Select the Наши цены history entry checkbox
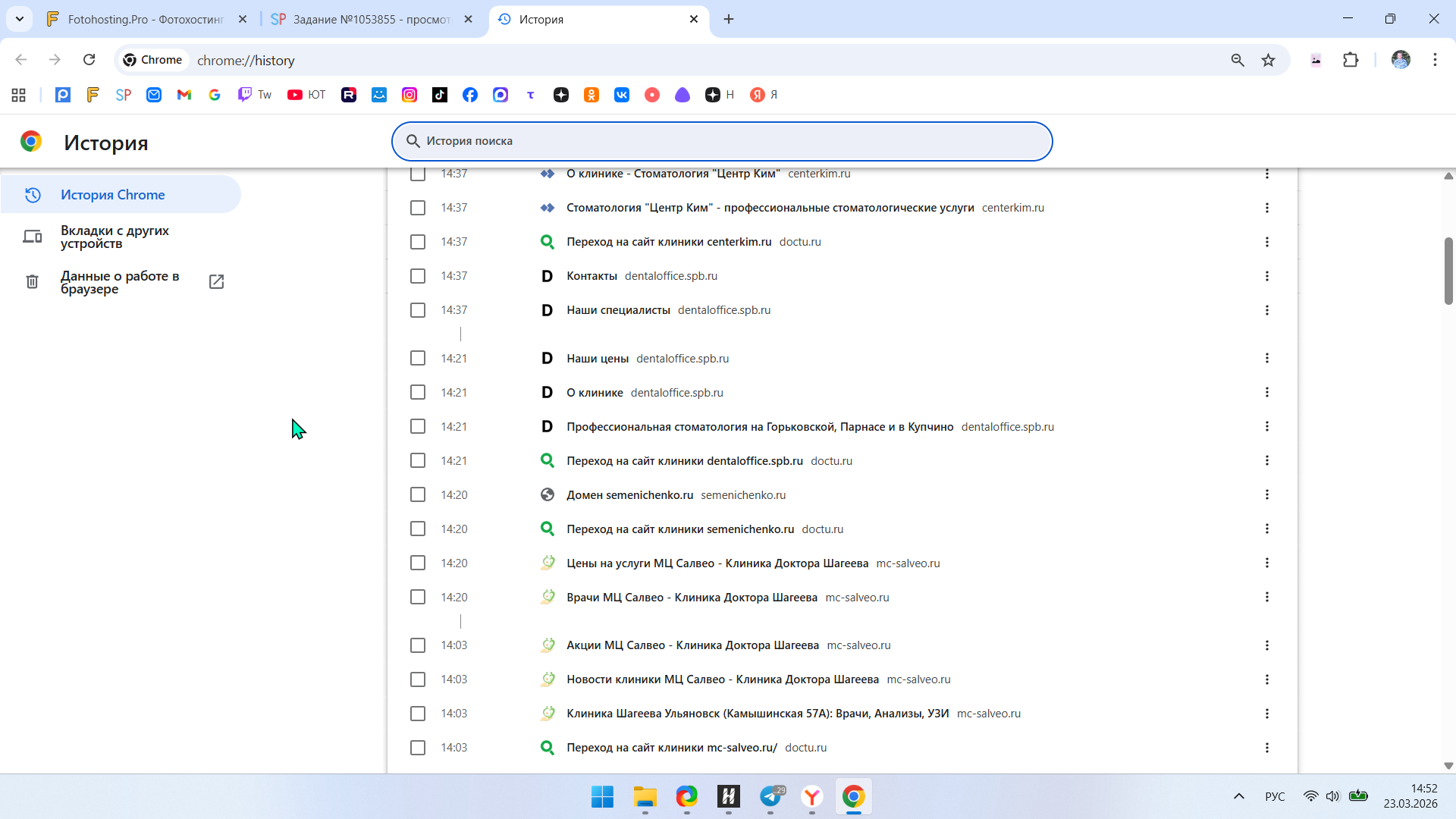The width and height of the screenshot is (1456, 819). tap(418, 358)
